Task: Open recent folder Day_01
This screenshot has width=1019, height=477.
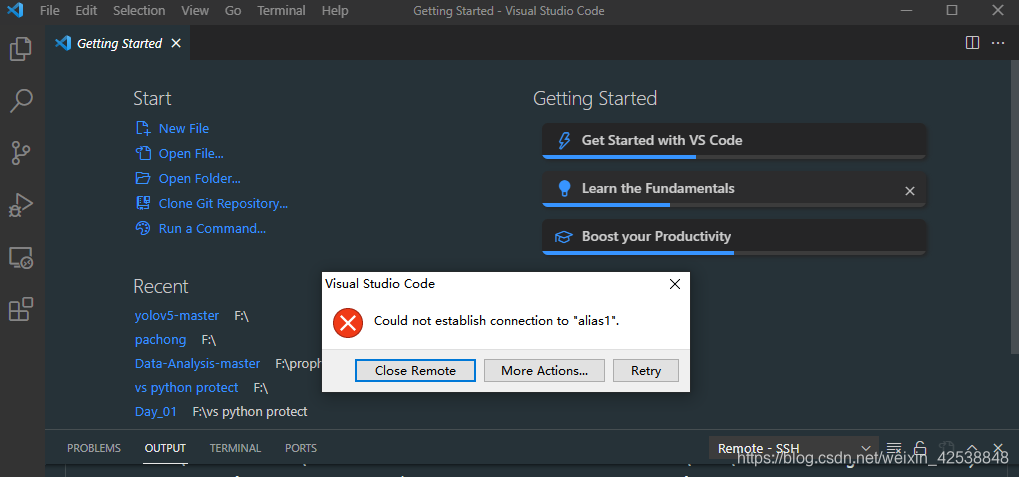Action: (156, 411)
